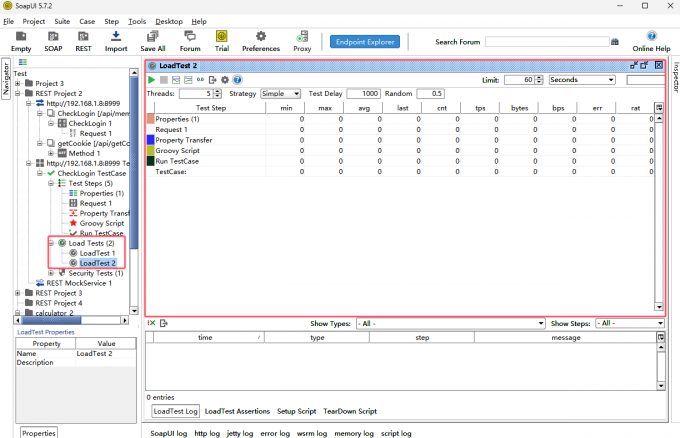Expand the Project 3 tree node

(18, 83)
